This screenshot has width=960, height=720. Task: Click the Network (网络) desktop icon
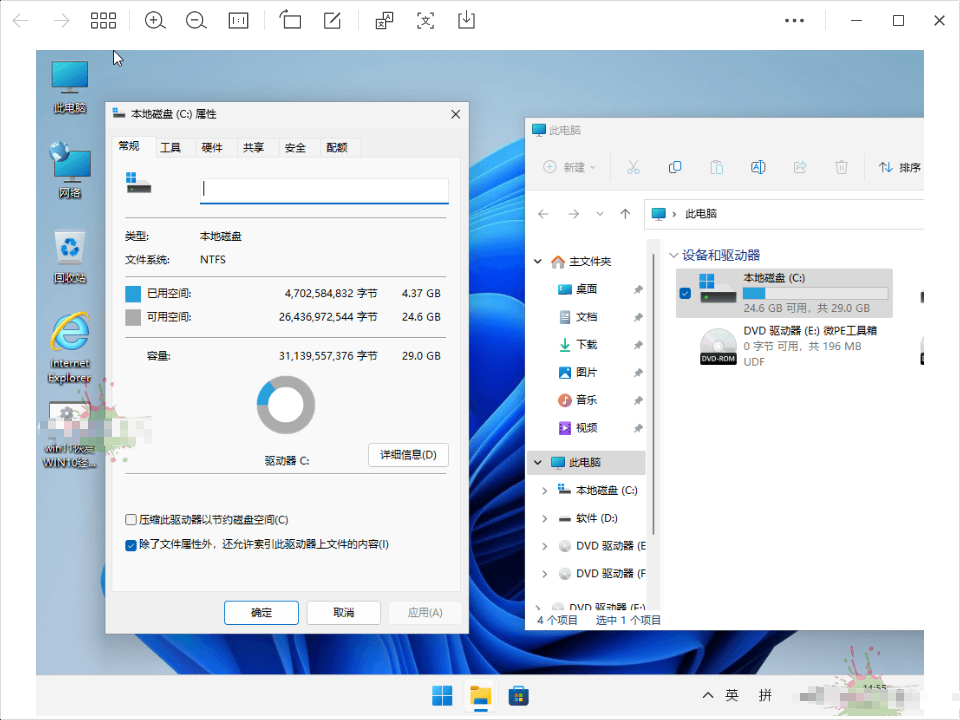[x=70, y=171]
